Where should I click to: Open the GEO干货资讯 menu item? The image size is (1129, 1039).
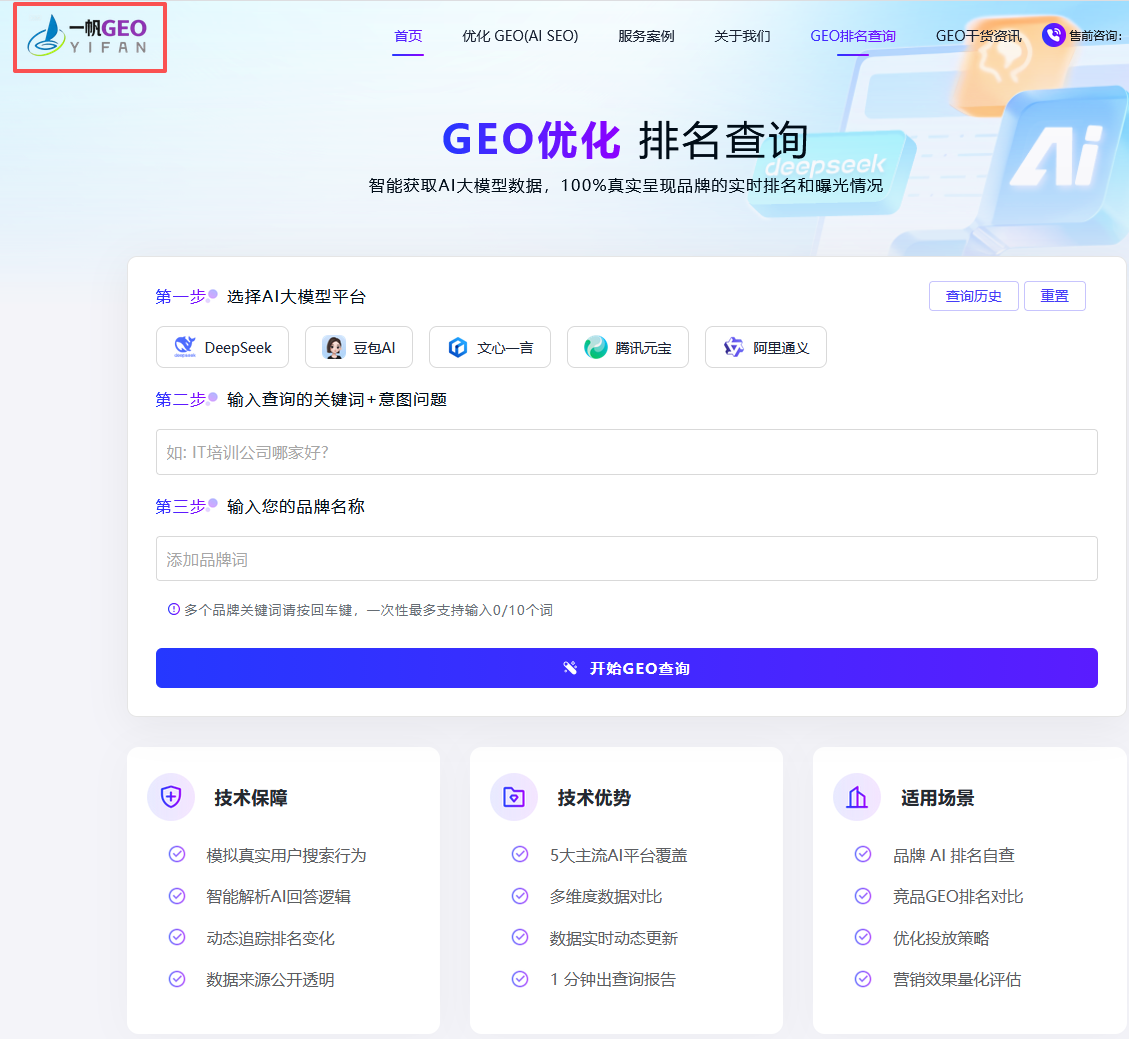click(x=979, y=36)
